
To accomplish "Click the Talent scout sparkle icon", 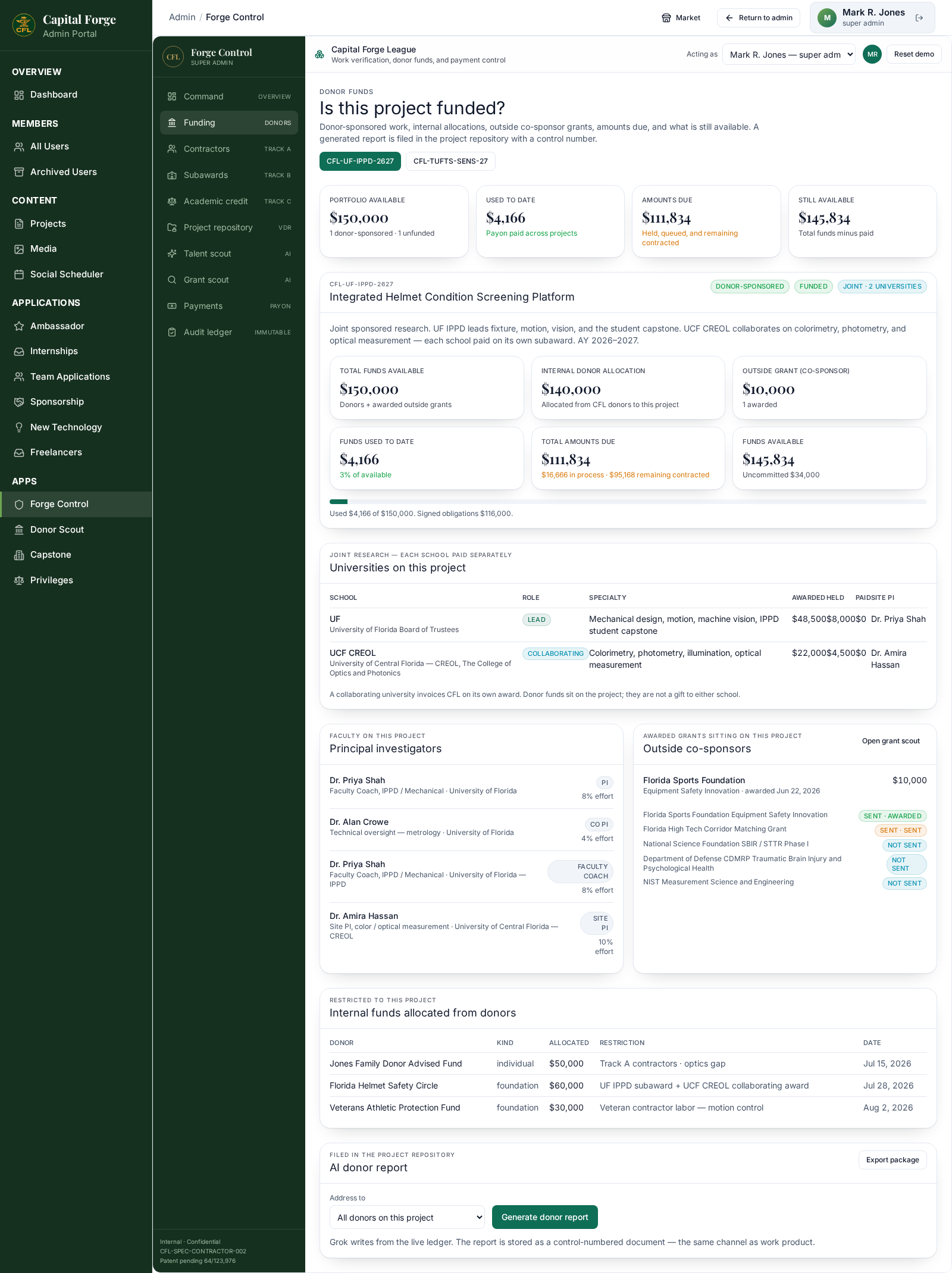I will coord(172,254).
